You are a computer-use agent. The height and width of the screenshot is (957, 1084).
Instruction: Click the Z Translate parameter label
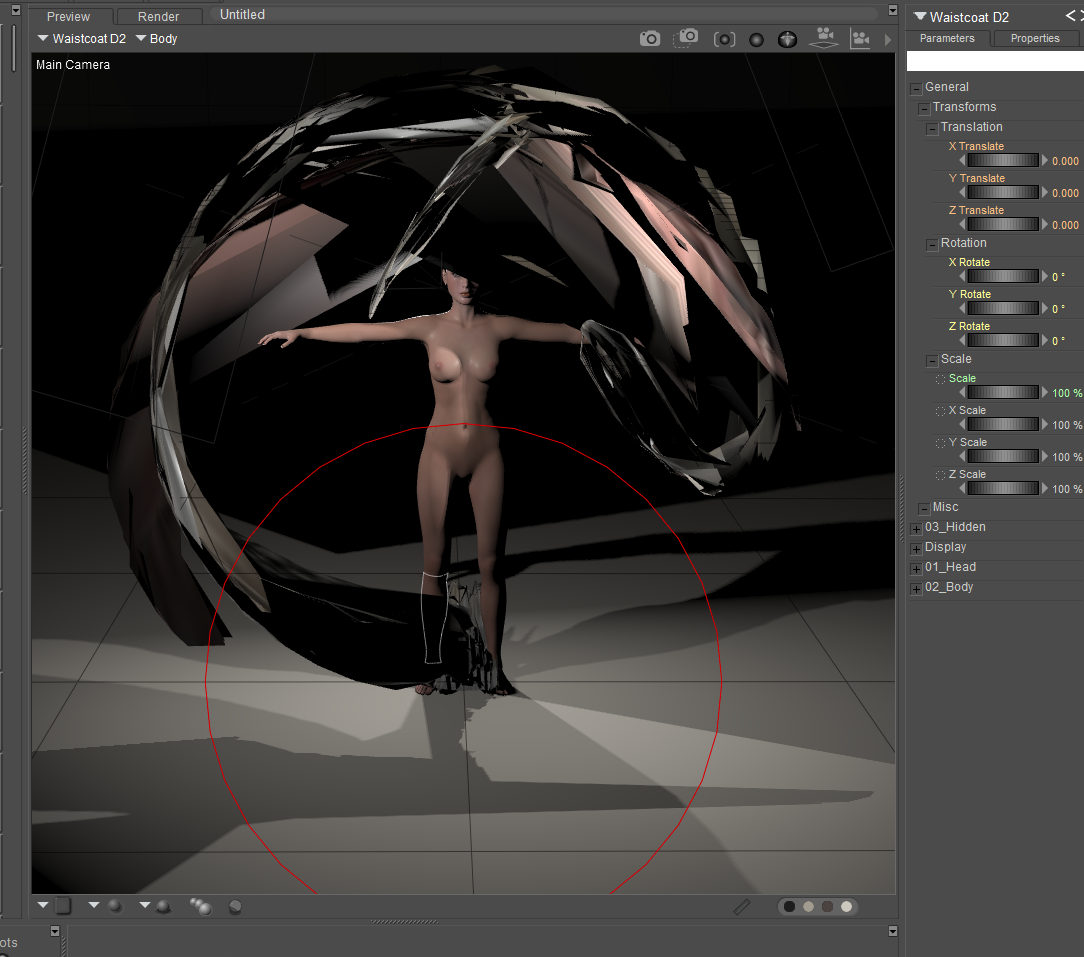click(976, 210)
